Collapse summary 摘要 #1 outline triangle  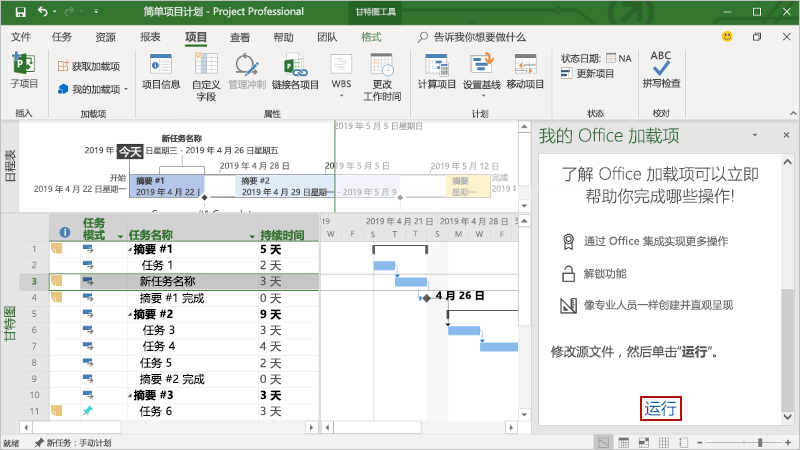[x=130, y=250]
